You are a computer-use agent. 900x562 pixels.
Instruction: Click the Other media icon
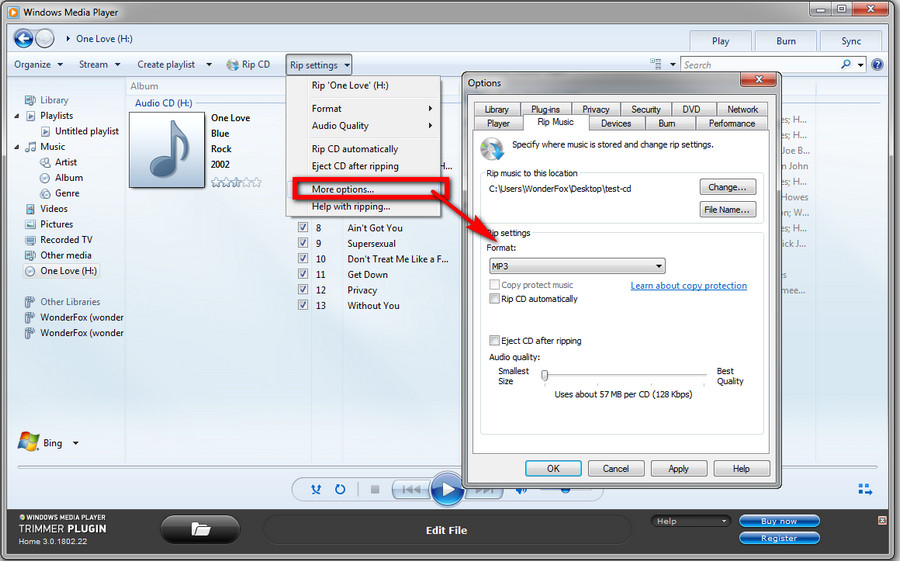(30, 255)
